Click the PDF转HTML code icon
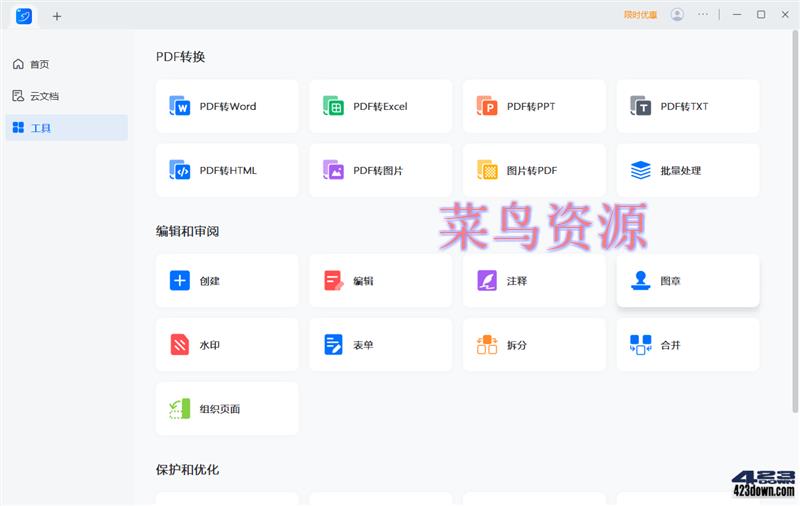Image resolution: width=800 pixels, height=506 pixels. pos(180,170)
